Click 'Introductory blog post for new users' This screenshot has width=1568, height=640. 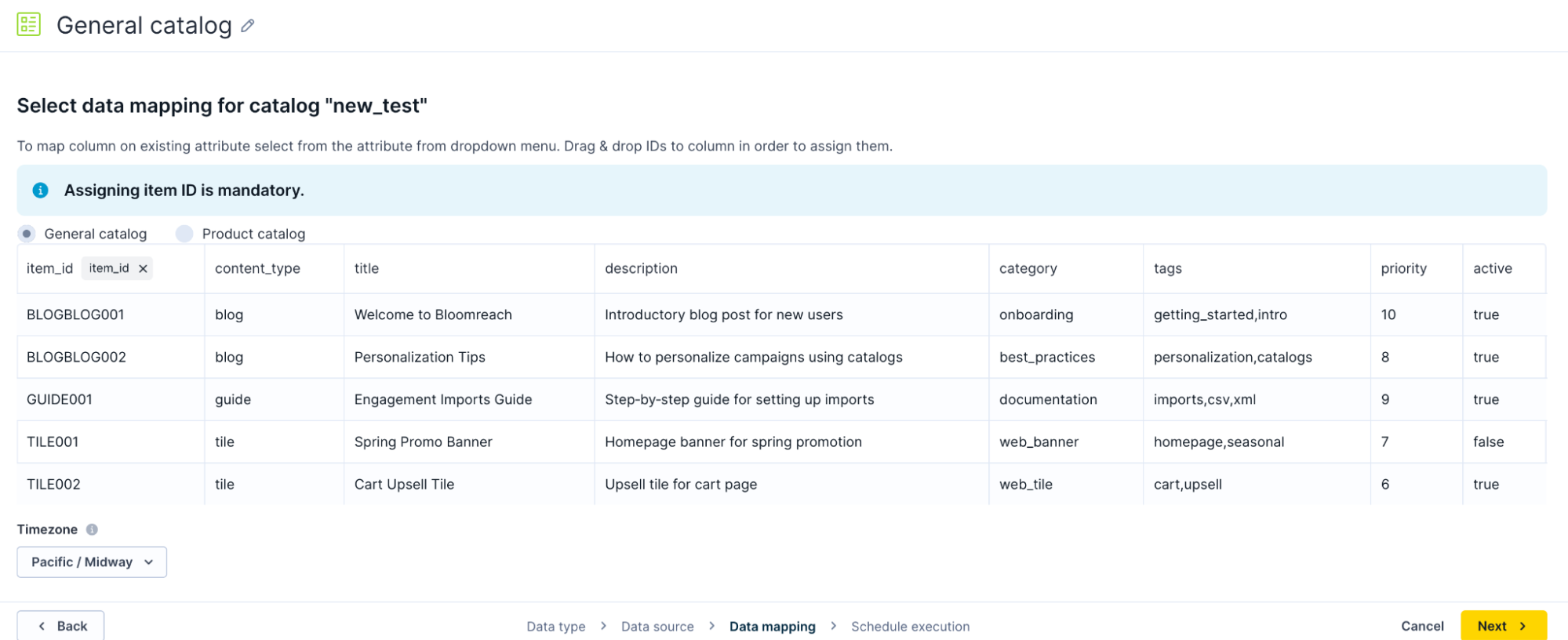coord(724,315)
